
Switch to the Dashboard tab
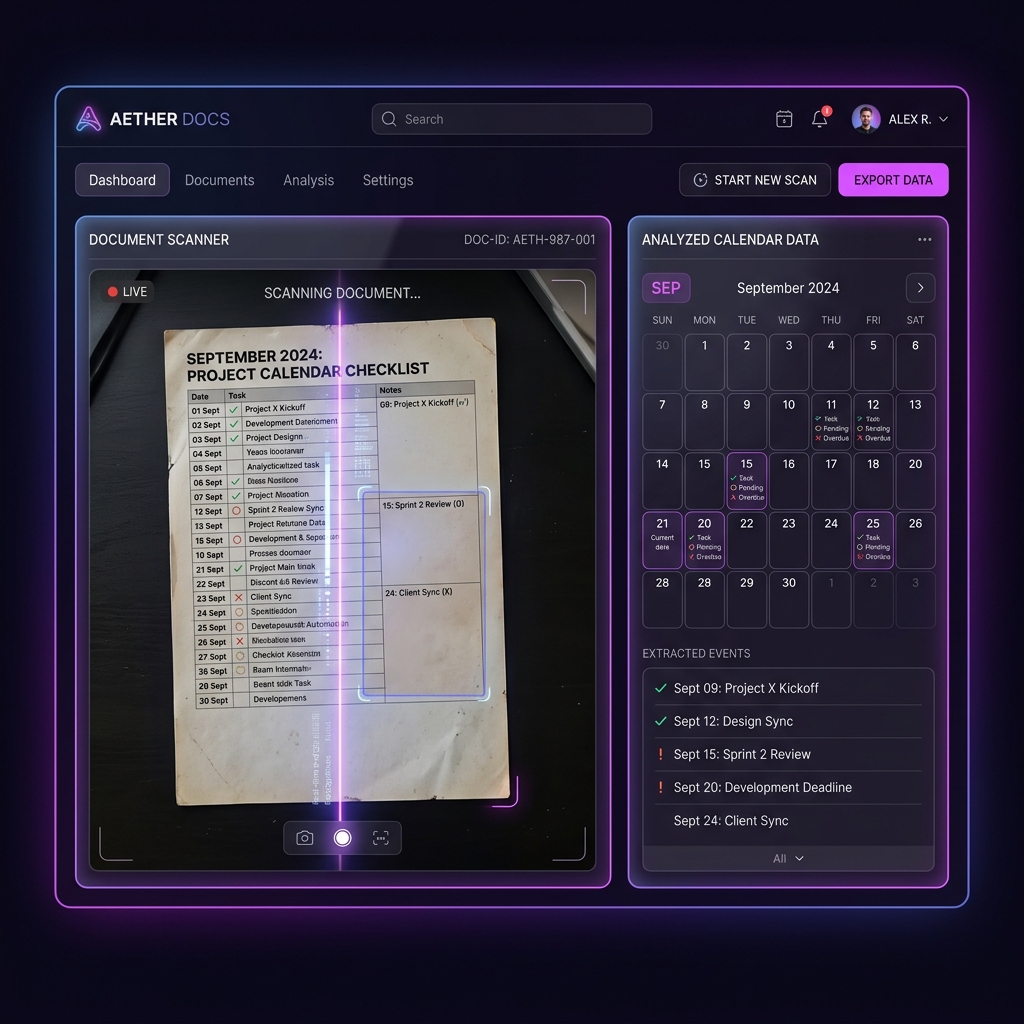tap(122, 180)
